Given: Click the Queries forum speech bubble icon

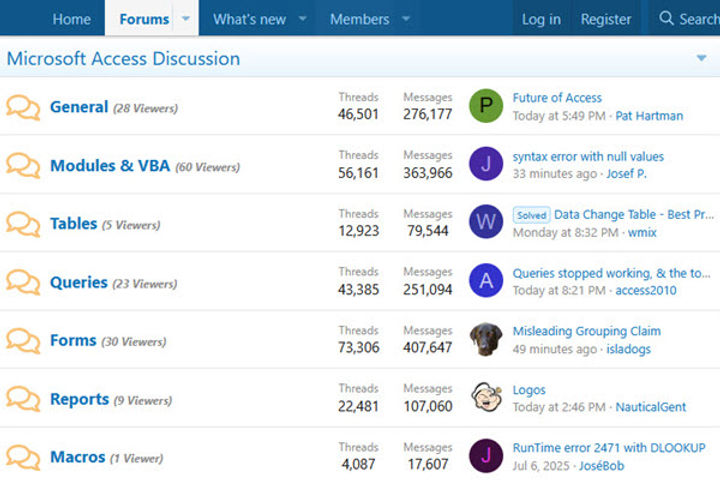Looking at the screenshot, I should click(23, 282).
